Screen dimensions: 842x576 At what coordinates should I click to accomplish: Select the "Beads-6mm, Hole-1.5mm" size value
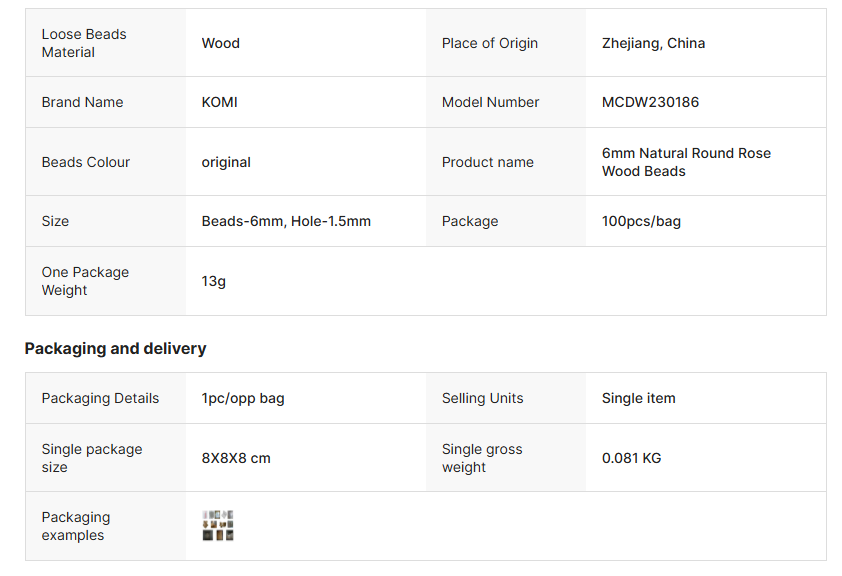click(286, 221)
